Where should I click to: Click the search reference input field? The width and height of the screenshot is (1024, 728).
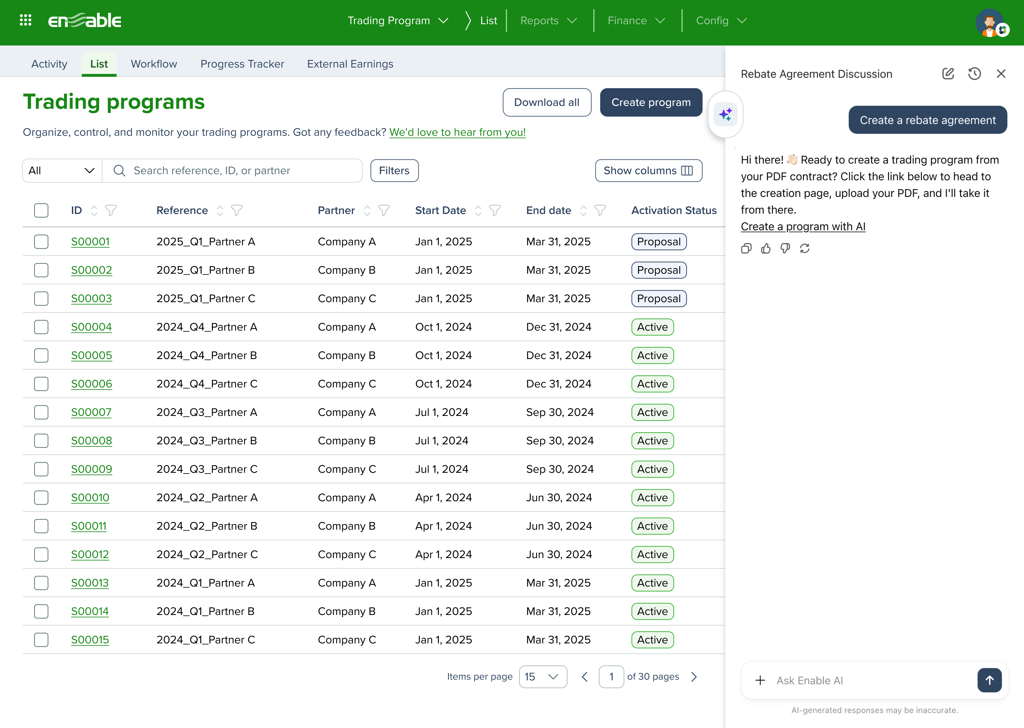point(240,171)
